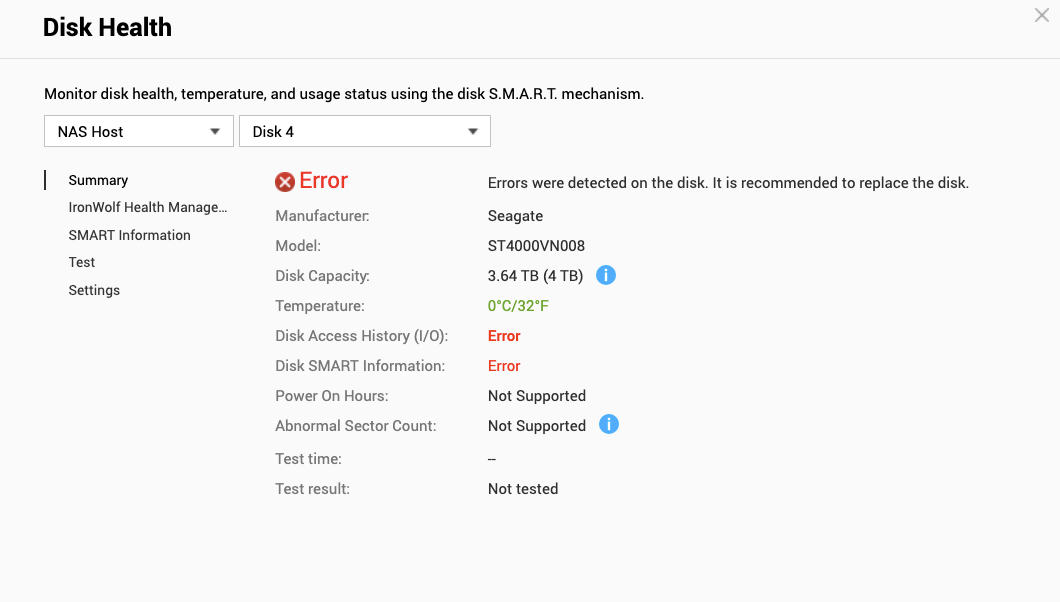Click the dropdown arrow on NAS Host selector
The width and height of the screenshot is (1060, 602).
point(214,131)
